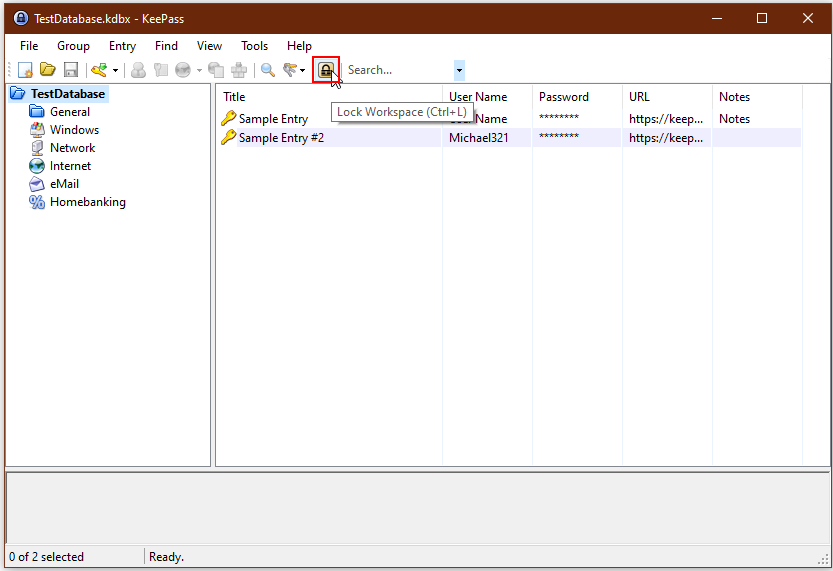Click the Copy User Name toolbar icon
This screenshot has height=571, width=833.
click(139, 70)
